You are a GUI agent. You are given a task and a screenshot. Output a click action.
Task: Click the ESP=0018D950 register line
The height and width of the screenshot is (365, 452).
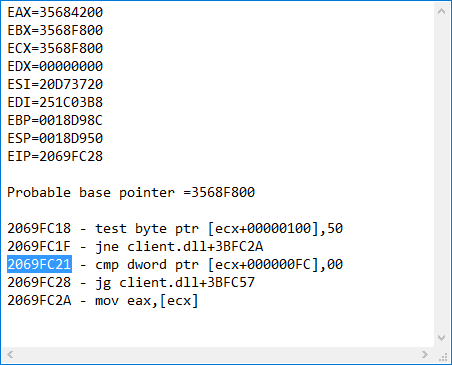[x=55, y=138]
